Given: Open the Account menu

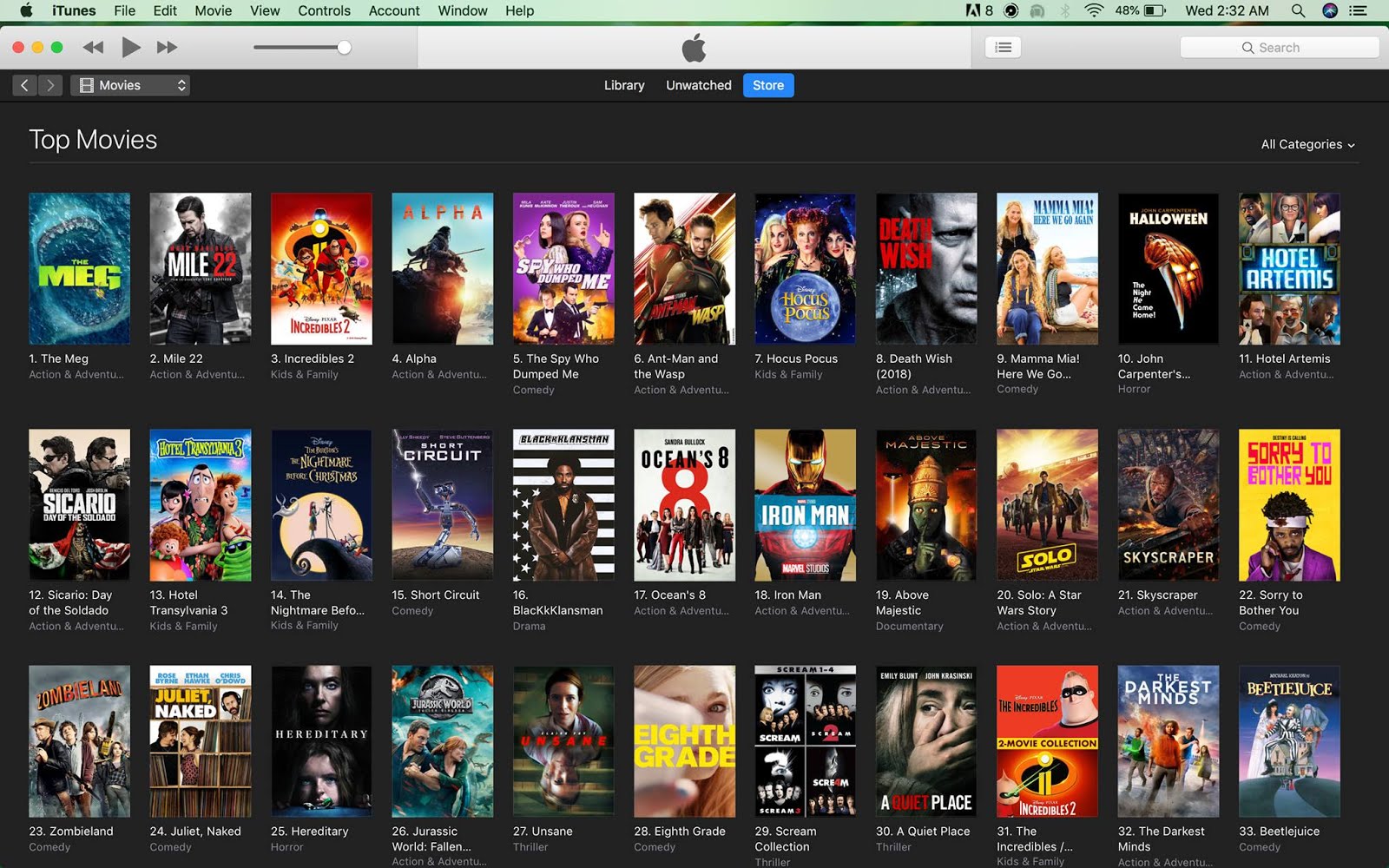Looking at the screenshot, I should tap(394, 10).
